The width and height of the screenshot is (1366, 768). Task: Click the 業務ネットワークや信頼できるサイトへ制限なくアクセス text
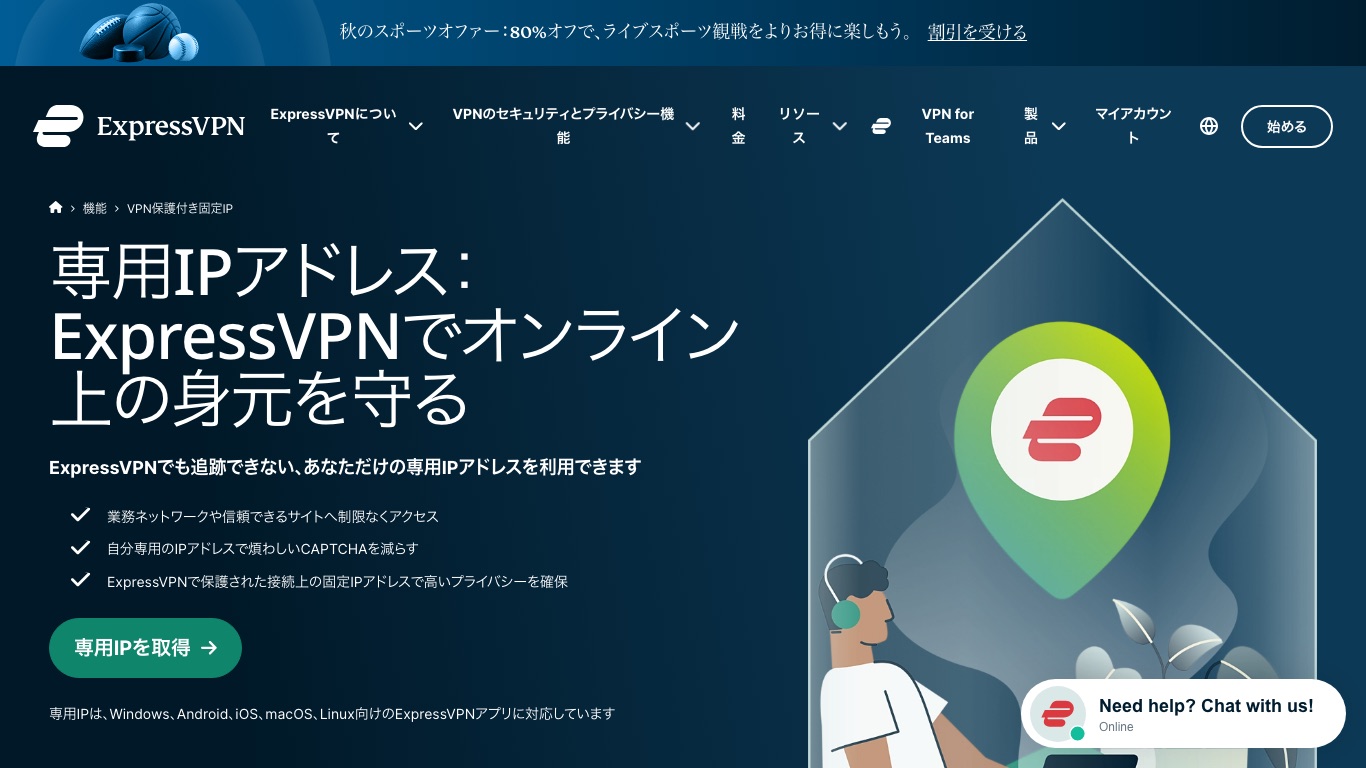(x=273, y=516)
